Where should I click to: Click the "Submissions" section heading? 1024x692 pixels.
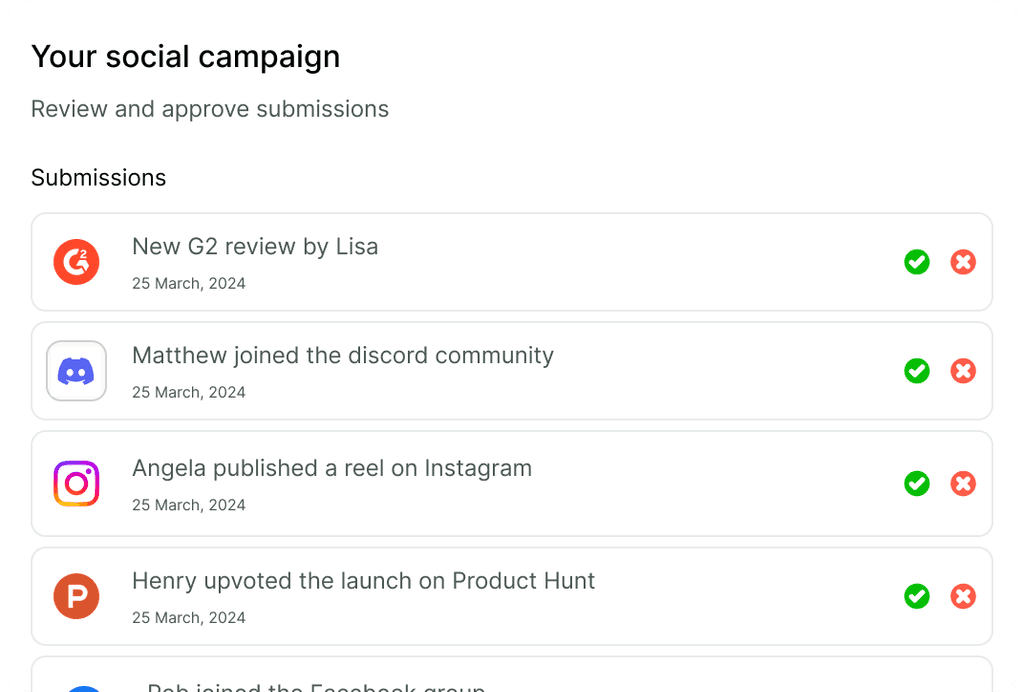click(99, 178)
